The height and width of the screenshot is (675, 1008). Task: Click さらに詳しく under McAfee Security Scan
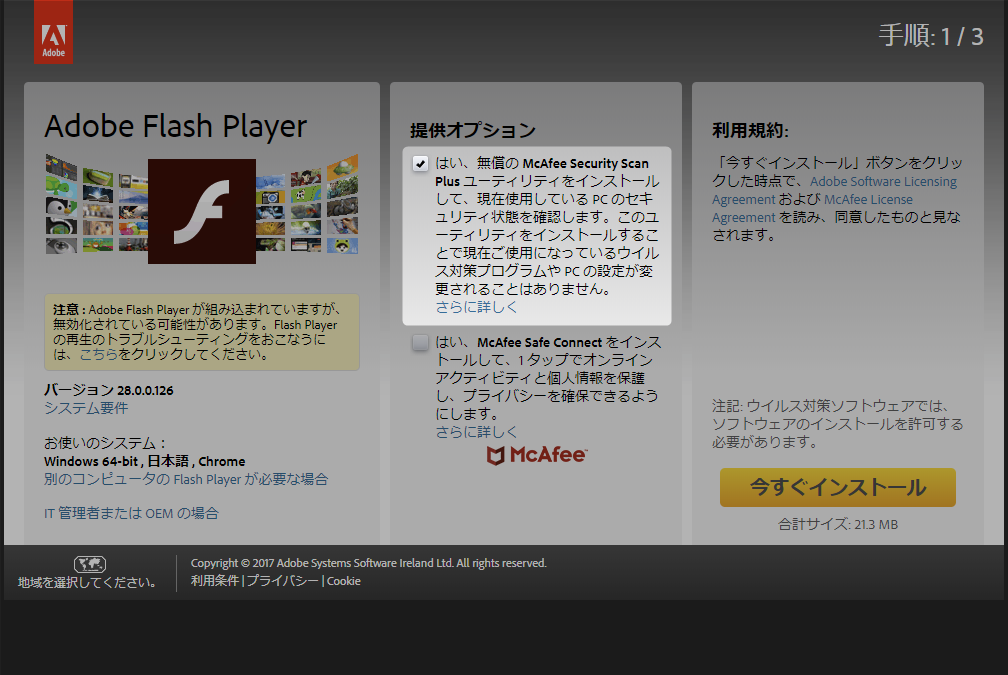[x=477, y=307]
